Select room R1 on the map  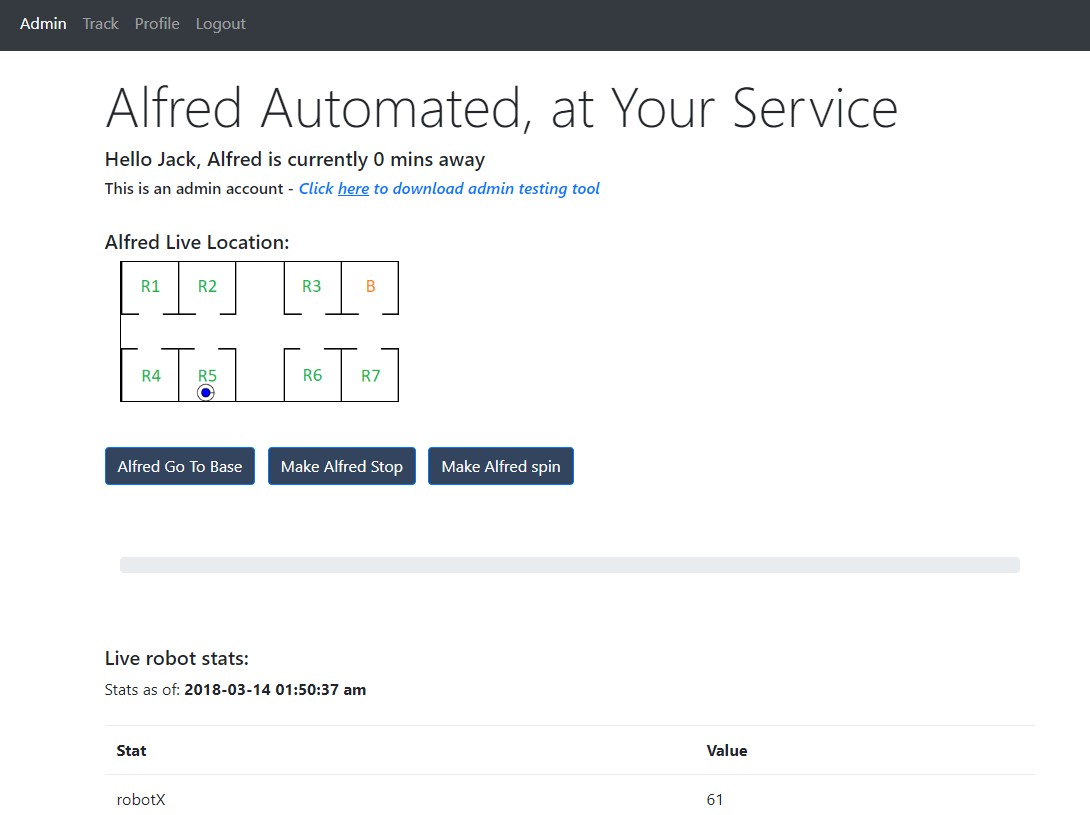150,287
